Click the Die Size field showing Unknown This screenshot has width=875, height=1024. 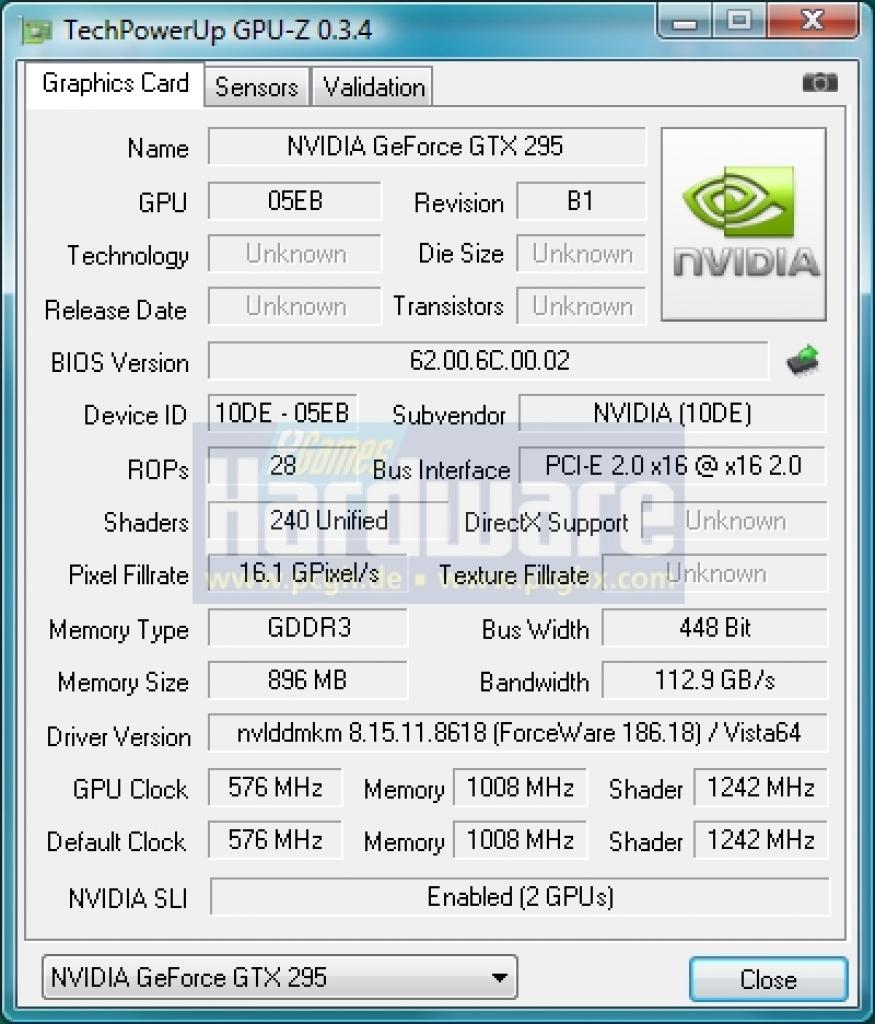coord(581,253)
